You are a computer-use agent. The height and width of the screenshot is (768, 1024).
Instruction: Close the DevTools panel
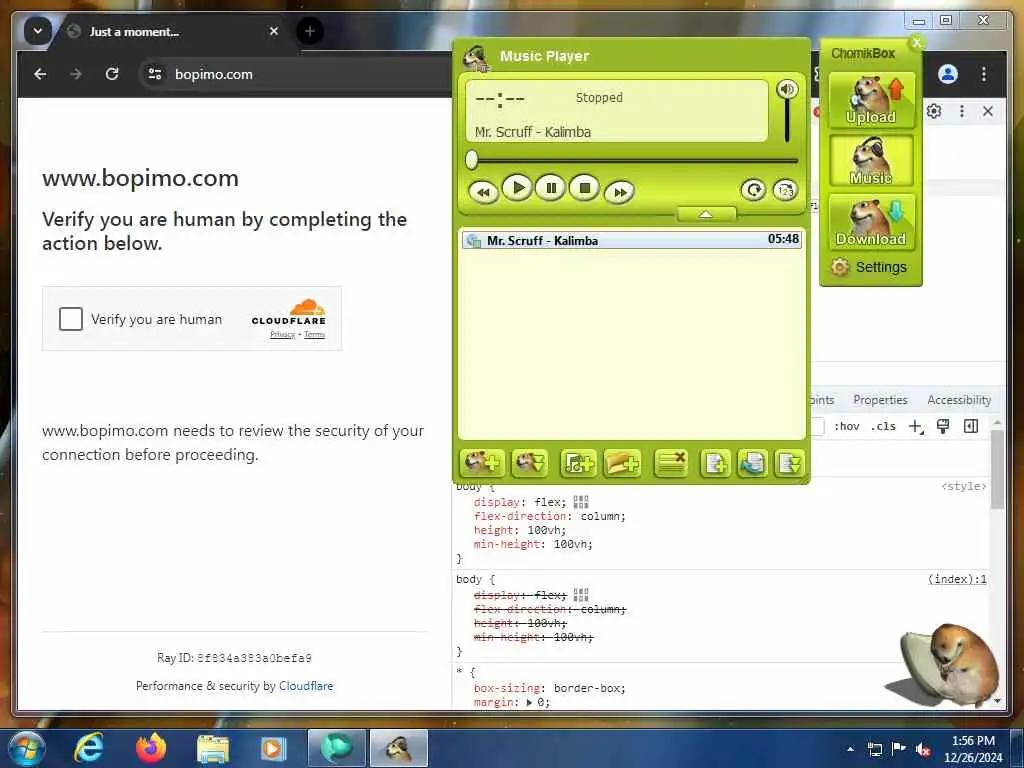tap(987, 111)
